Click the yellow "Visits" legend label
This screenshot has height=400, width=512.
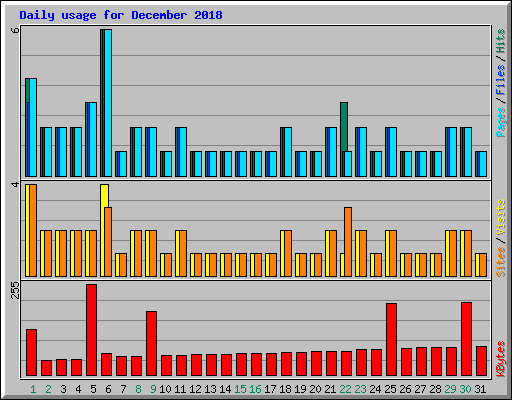501,217
